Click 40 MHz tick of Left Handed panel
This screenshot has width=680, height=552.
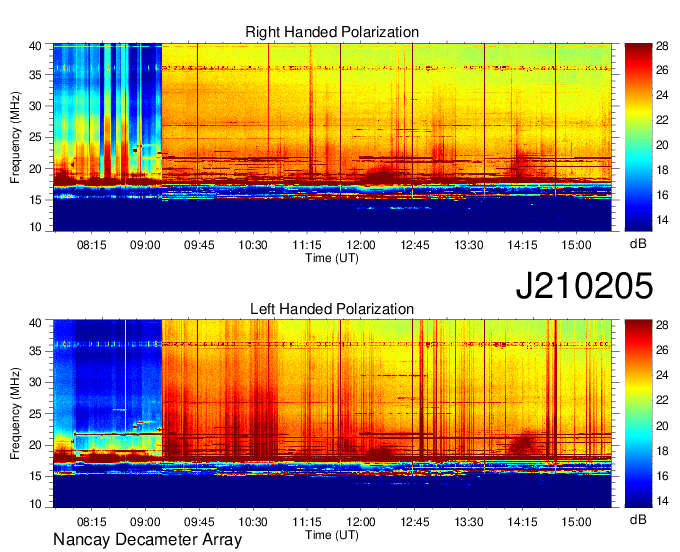[35, 323]
